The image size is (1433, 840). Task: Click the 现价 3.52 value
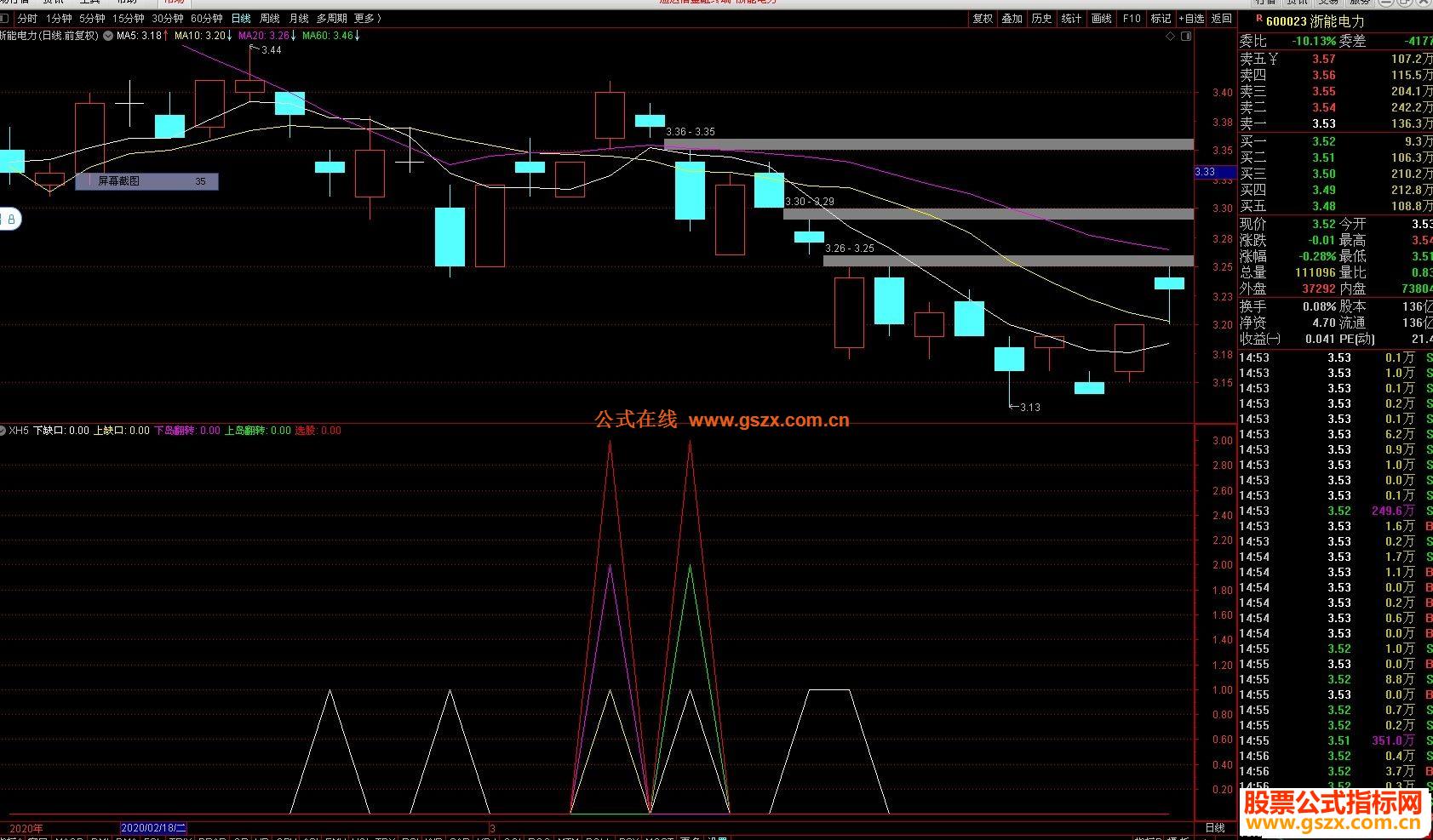1323,224
